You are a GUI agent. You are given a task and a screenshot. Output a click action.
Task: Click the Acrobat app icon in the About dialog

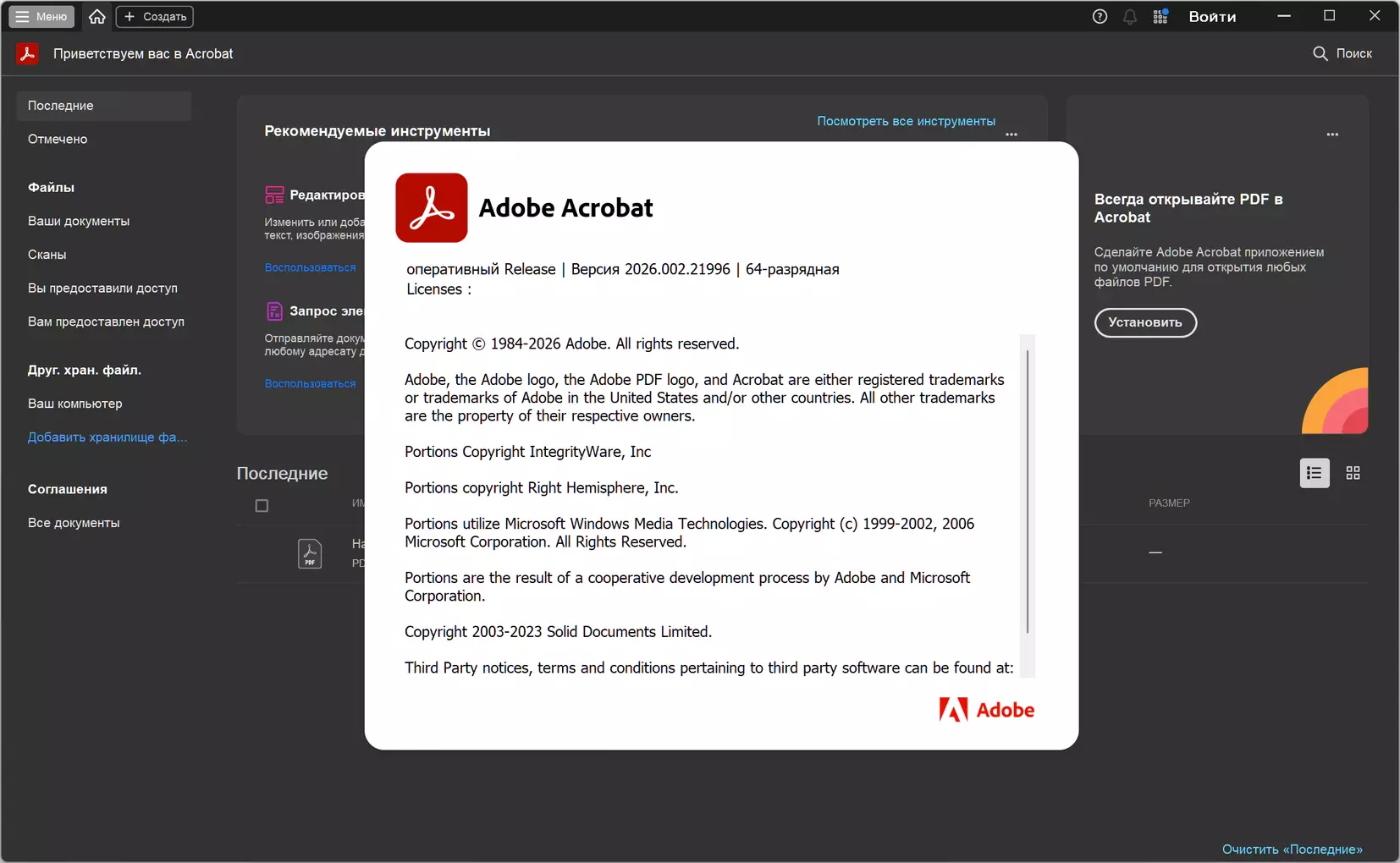point(432,207)
